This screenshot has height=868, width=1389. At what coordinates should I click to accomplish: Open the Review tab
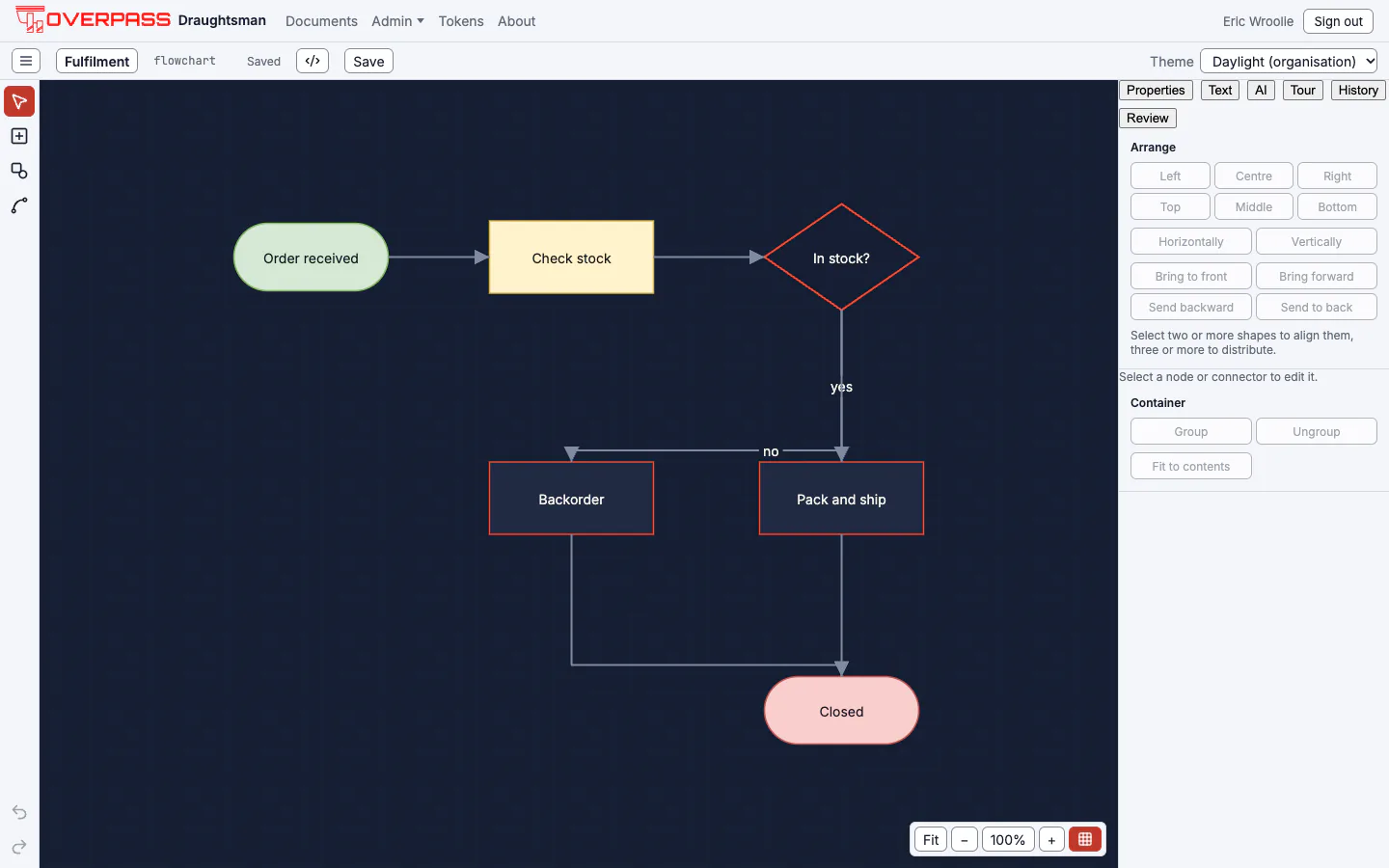pyautogui.click(x=1148, y=118)
